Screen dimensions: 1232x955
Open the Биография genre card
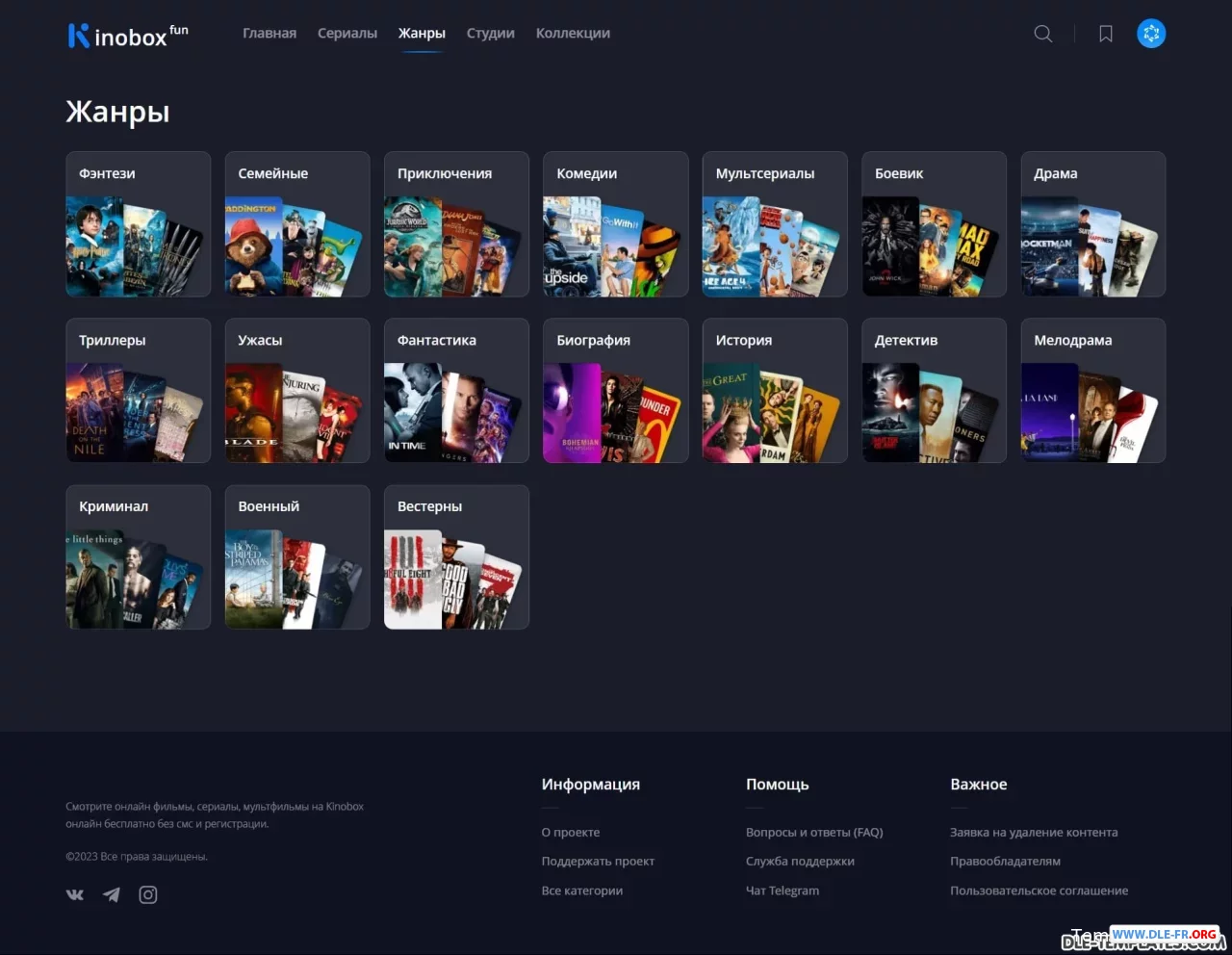pos(616,391)
